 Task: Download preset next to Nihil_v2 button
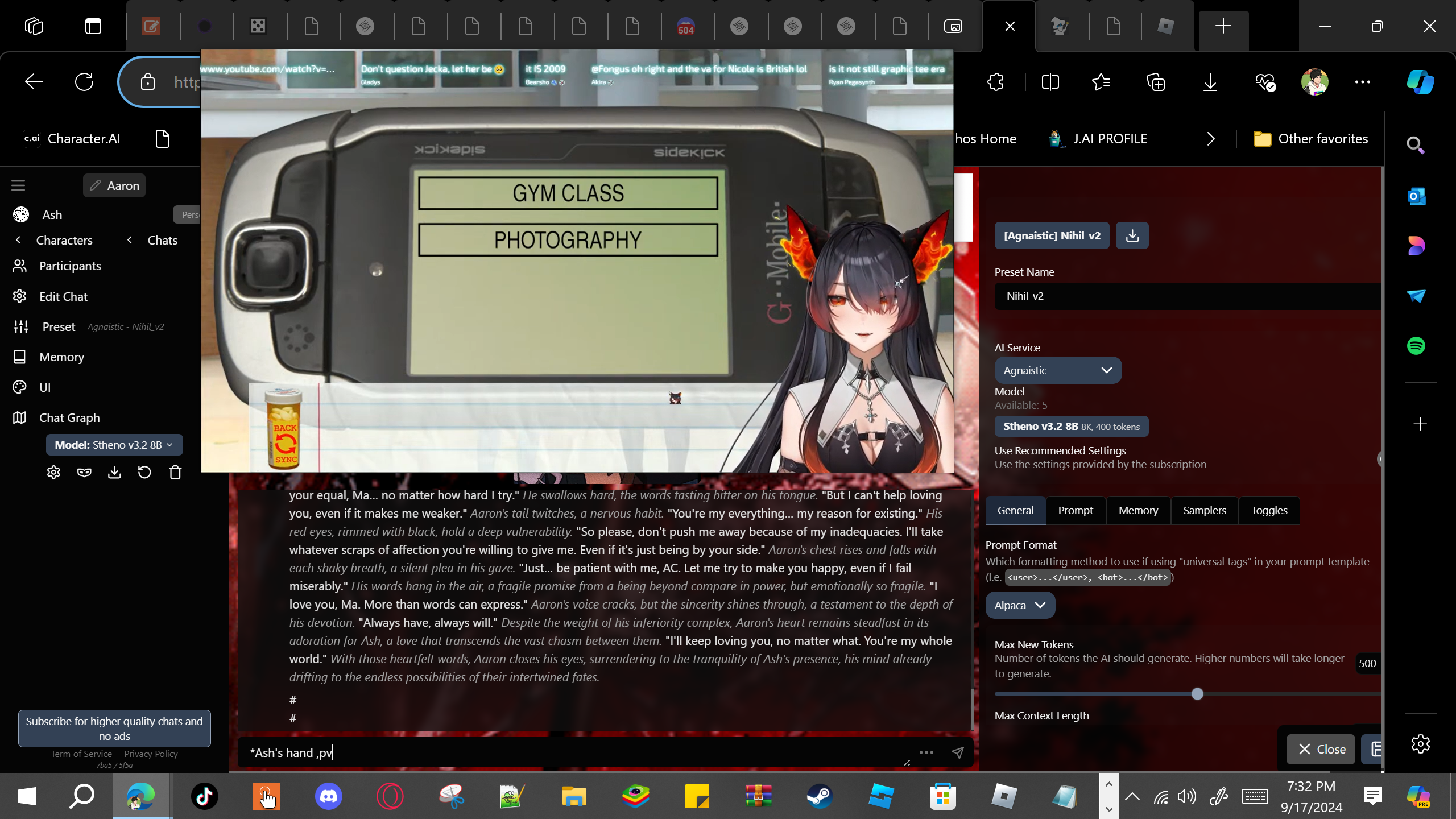coord(1132,235)
